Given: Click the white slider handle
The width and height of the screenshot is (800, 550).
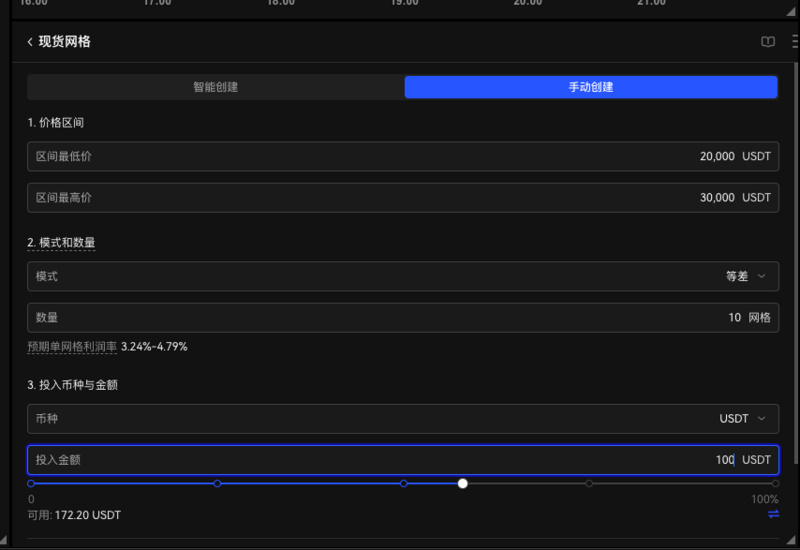Looking at the screenshot, I should tap(463, 483).
